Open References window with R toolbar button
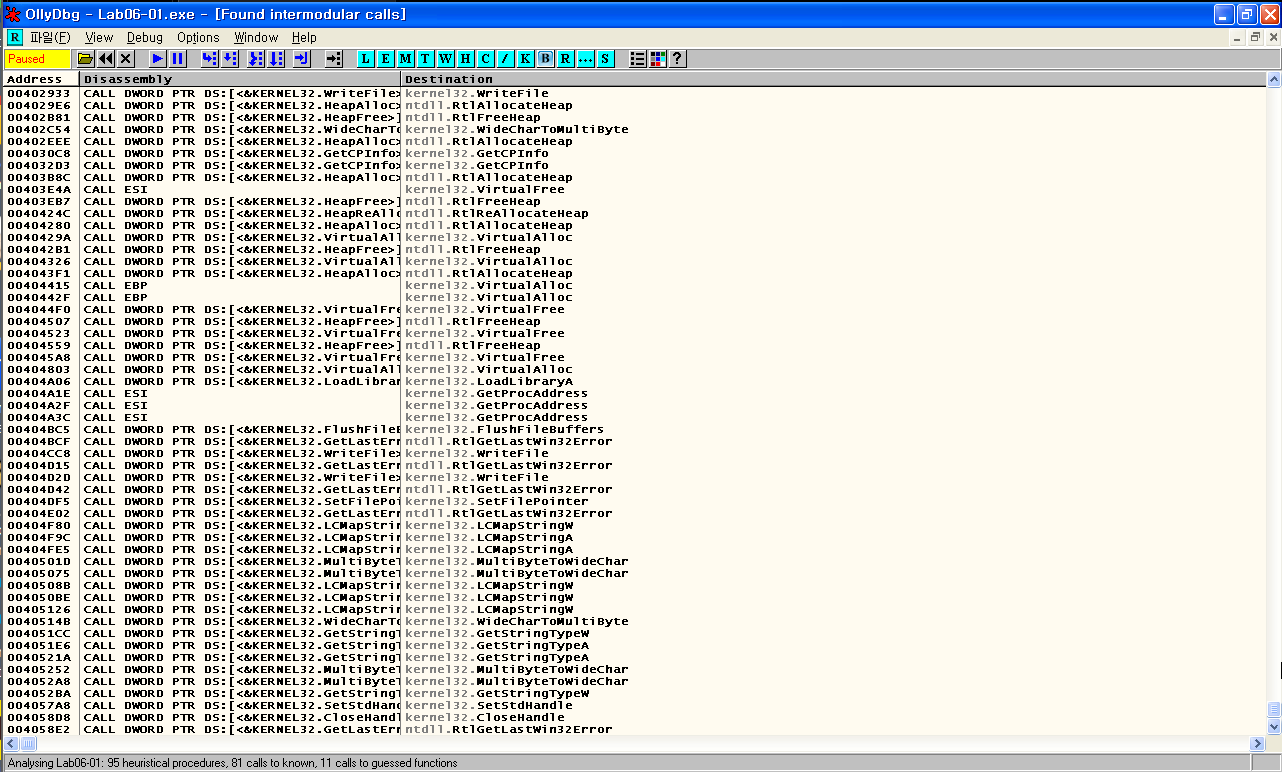The width and height of the screenshot is (1282, 772). coord(565,59)
